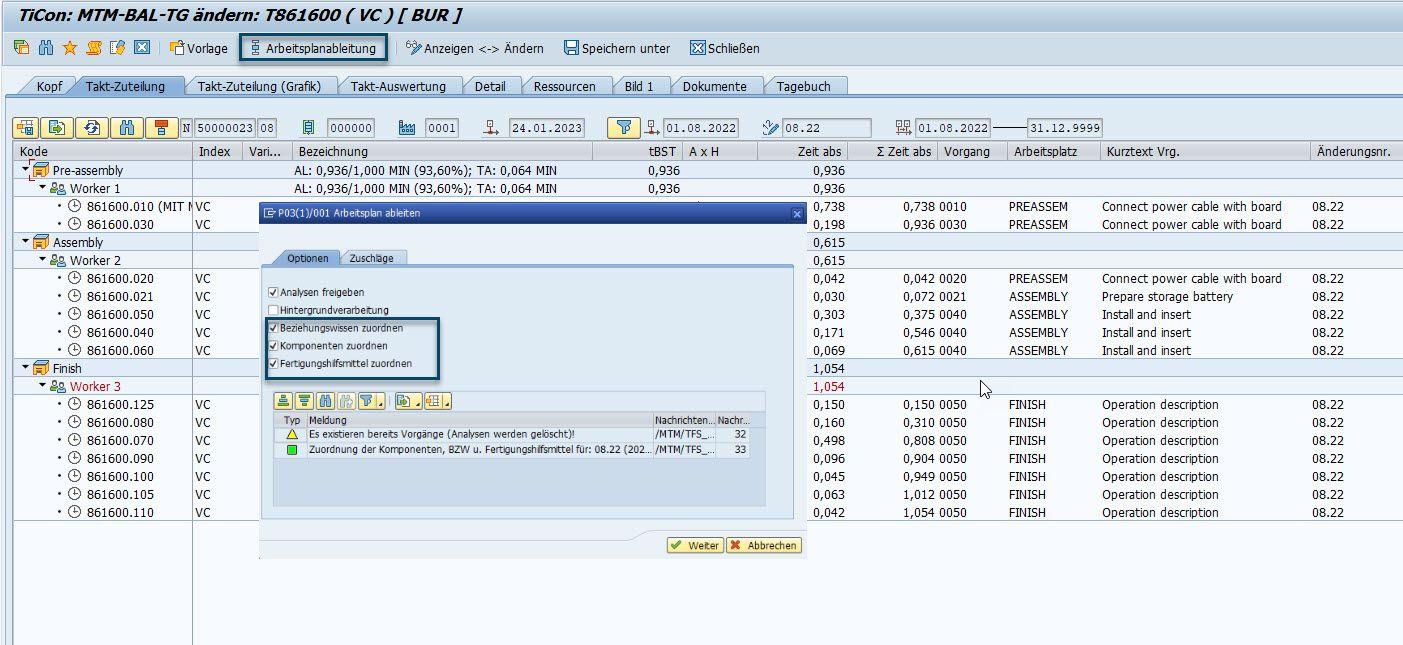The width and height of the screenshot is (1403, 645).
Task: Click the Weiter button
Action: pyautogui.click(x=694, y=545)
